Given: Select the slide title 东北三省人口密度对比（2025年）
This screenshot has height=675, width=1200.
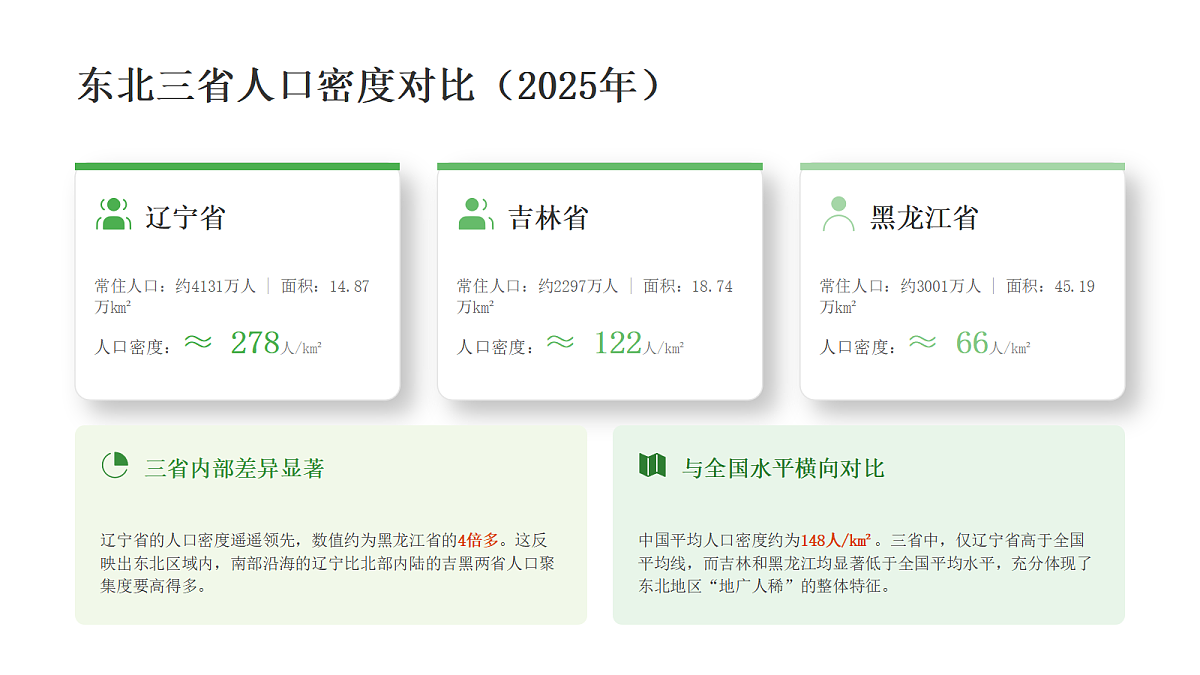Looking at the screenshot, I should click(371, 86).
